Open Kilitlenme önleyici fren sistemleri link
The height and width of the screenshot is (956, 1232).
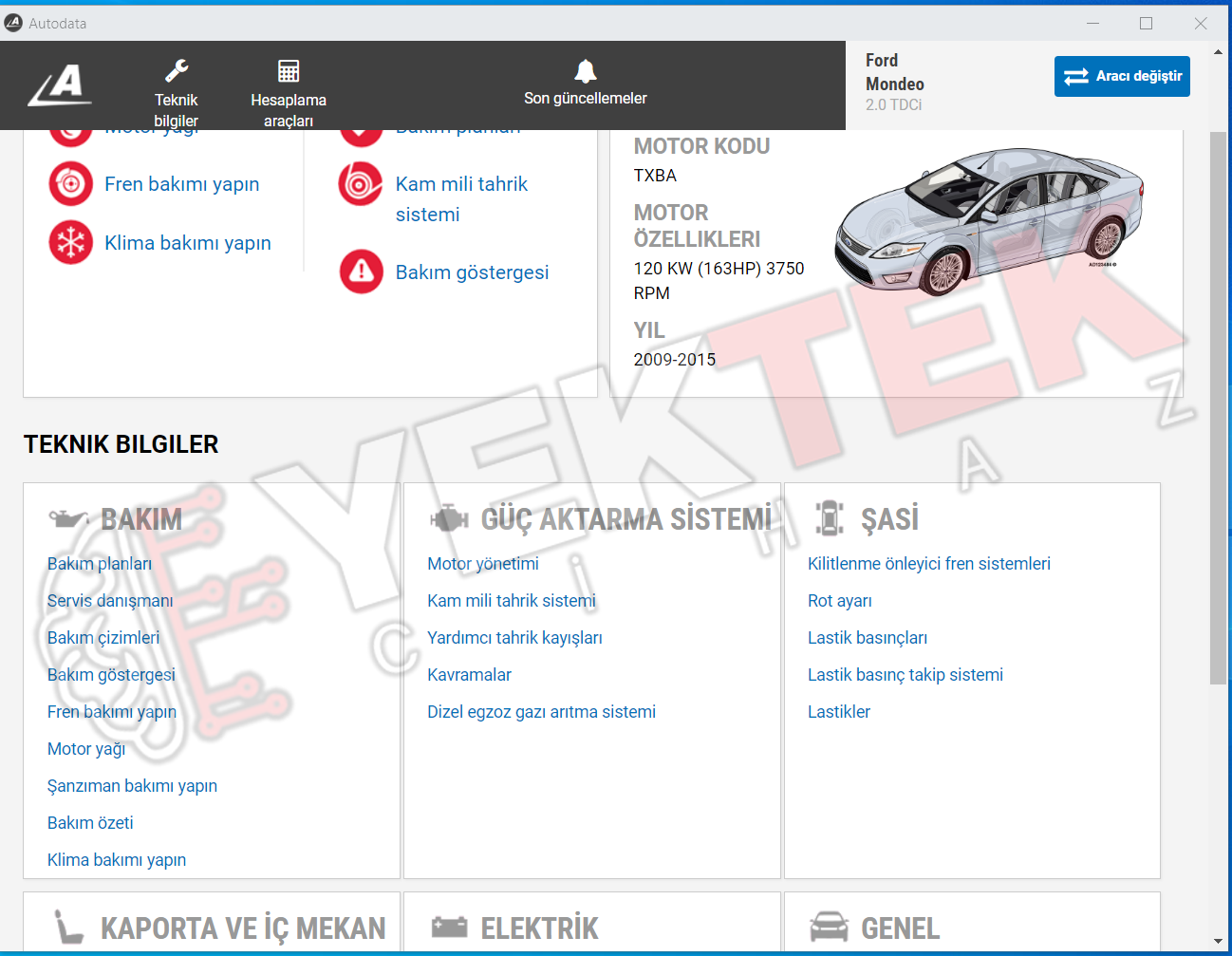(x=929, y=564)
